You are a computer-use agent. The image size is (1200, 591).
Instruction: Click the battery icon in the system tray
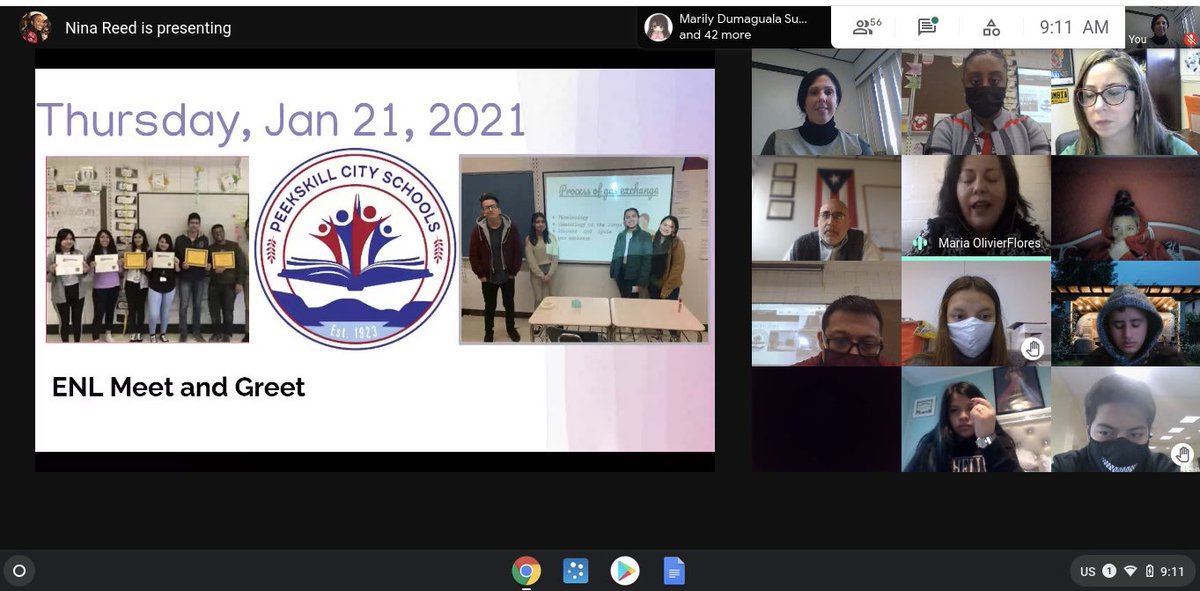(1150, 572)
